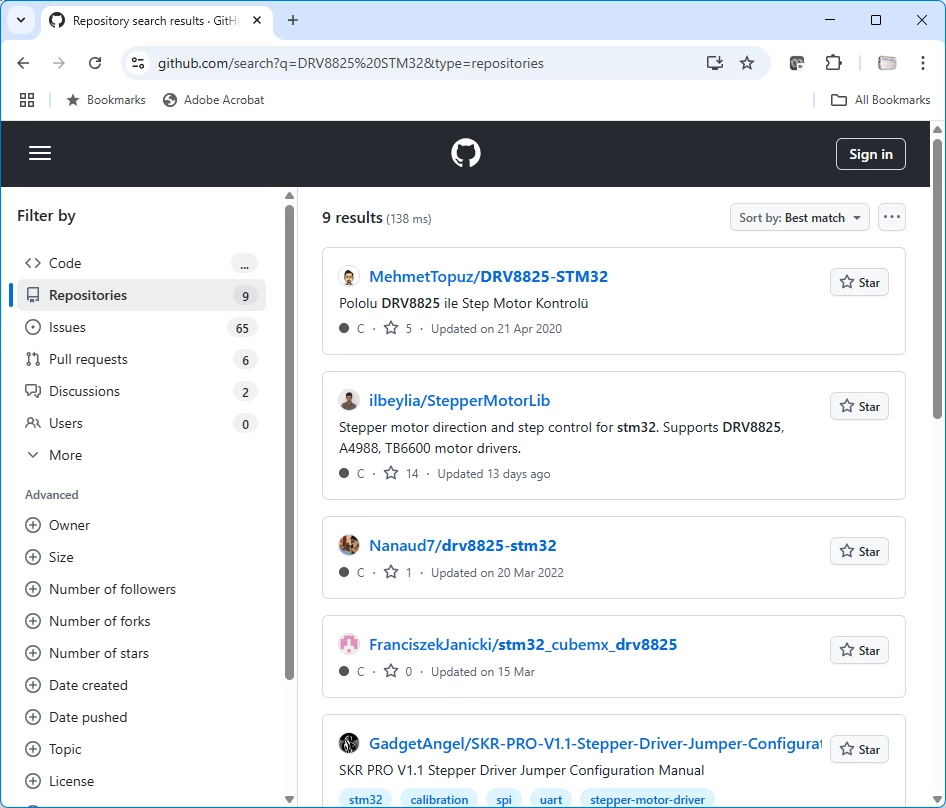This screenshot has width=946, height=808.
Task: Click the star count icon on stm32_cubemx_drv8825
Action: tap(392, 671)
